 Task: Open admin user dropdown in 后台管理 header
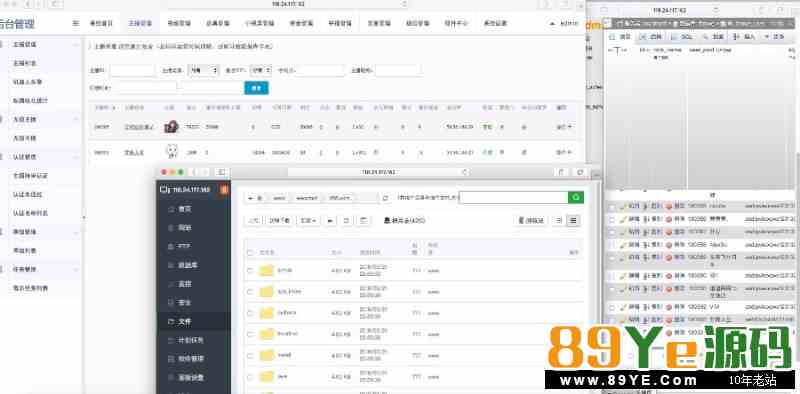pyautogui.click(x=564, y=23)
